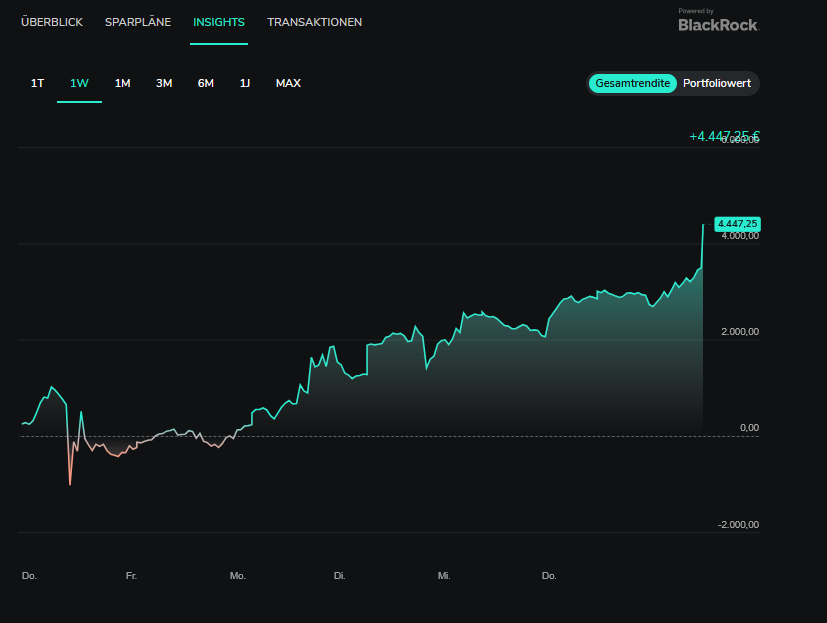
Task: Show the 1J yearly range
Action: pyautogui.click(x=244, y=83)
